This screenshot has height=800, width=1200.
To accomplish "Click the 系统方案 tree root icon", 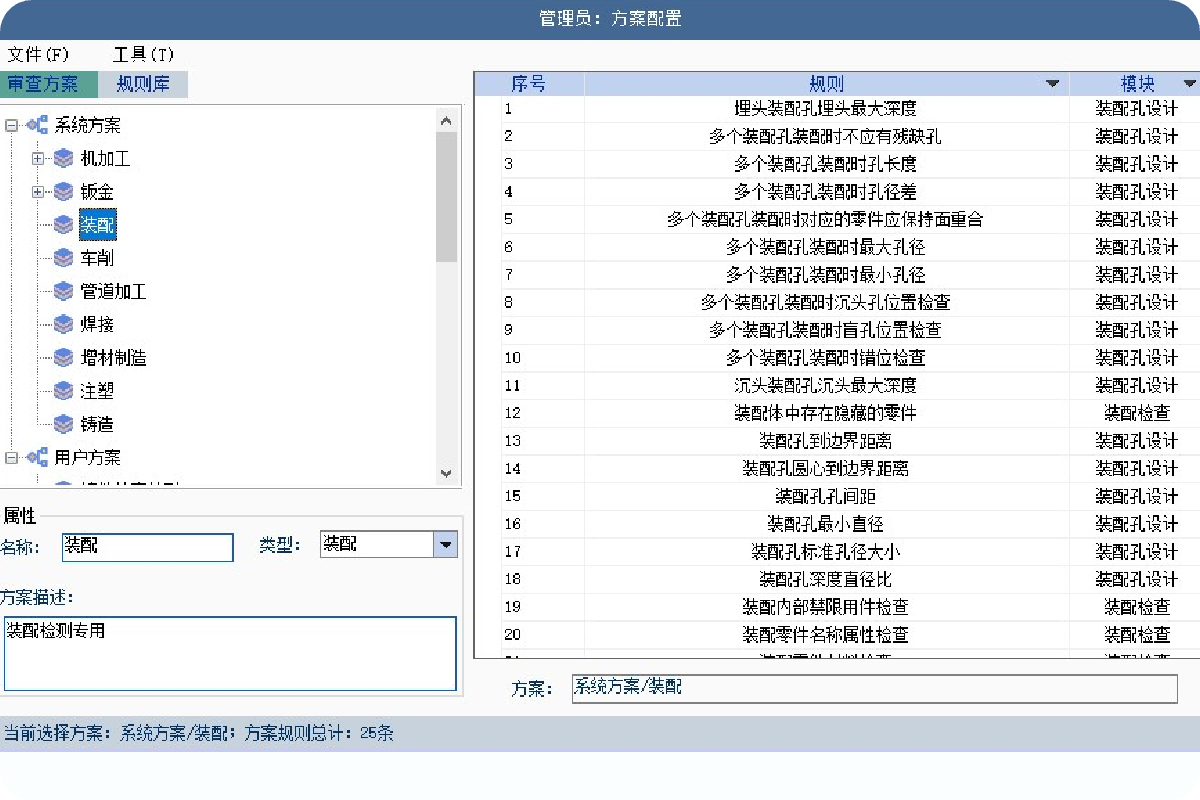I will [37, 125].
